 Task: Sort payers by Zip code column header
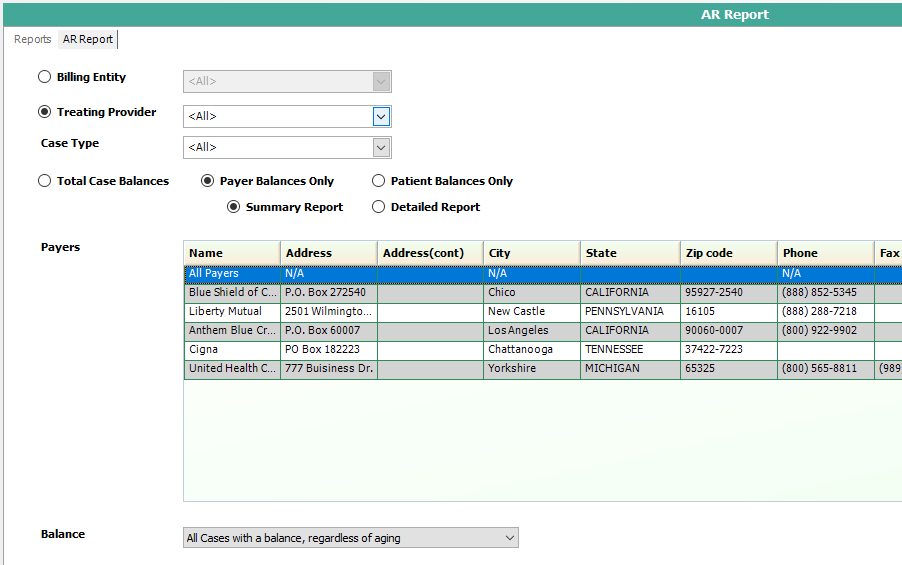728,253
